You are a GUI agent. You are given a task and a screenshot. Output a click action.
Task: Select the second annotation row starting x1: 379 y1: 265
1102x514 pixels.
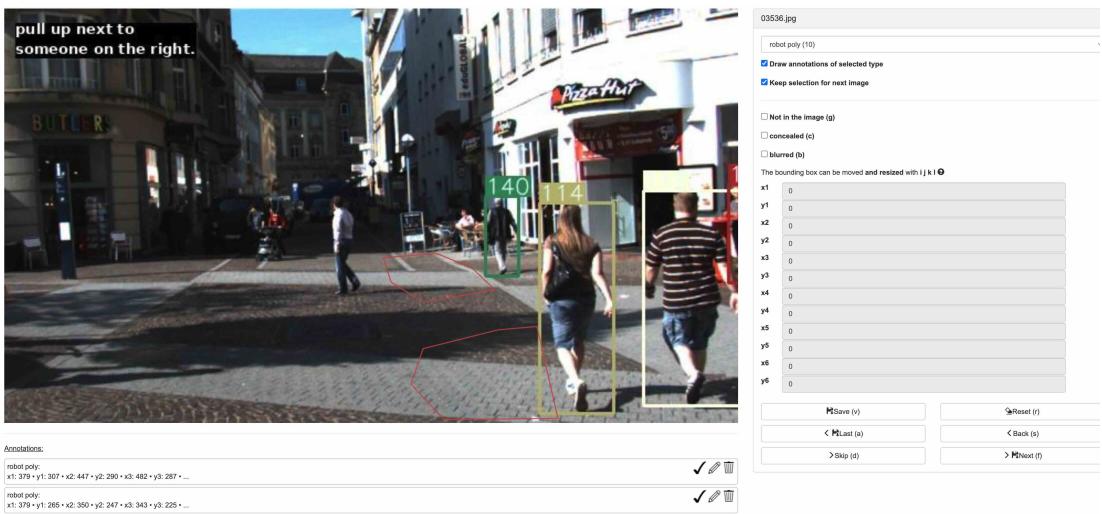[x=371, y=500]
